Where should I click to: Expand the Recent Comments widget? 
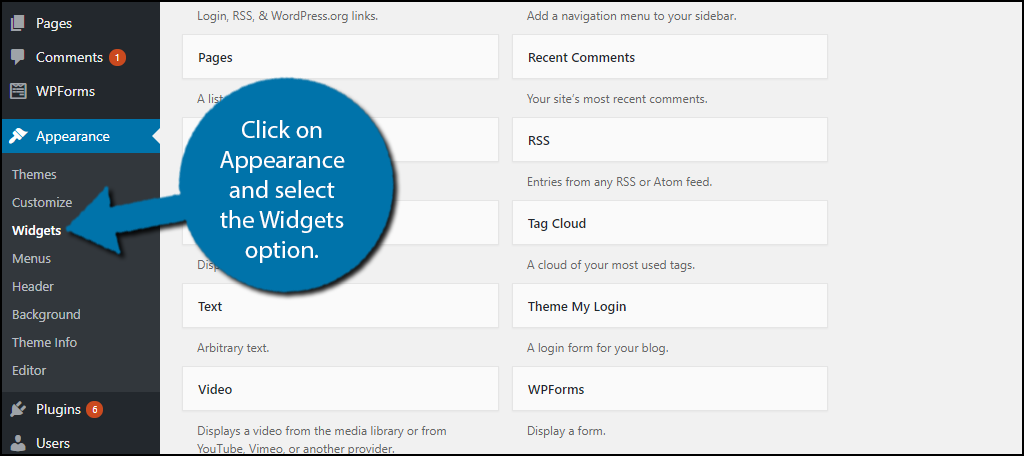click(x=669, y=57)
